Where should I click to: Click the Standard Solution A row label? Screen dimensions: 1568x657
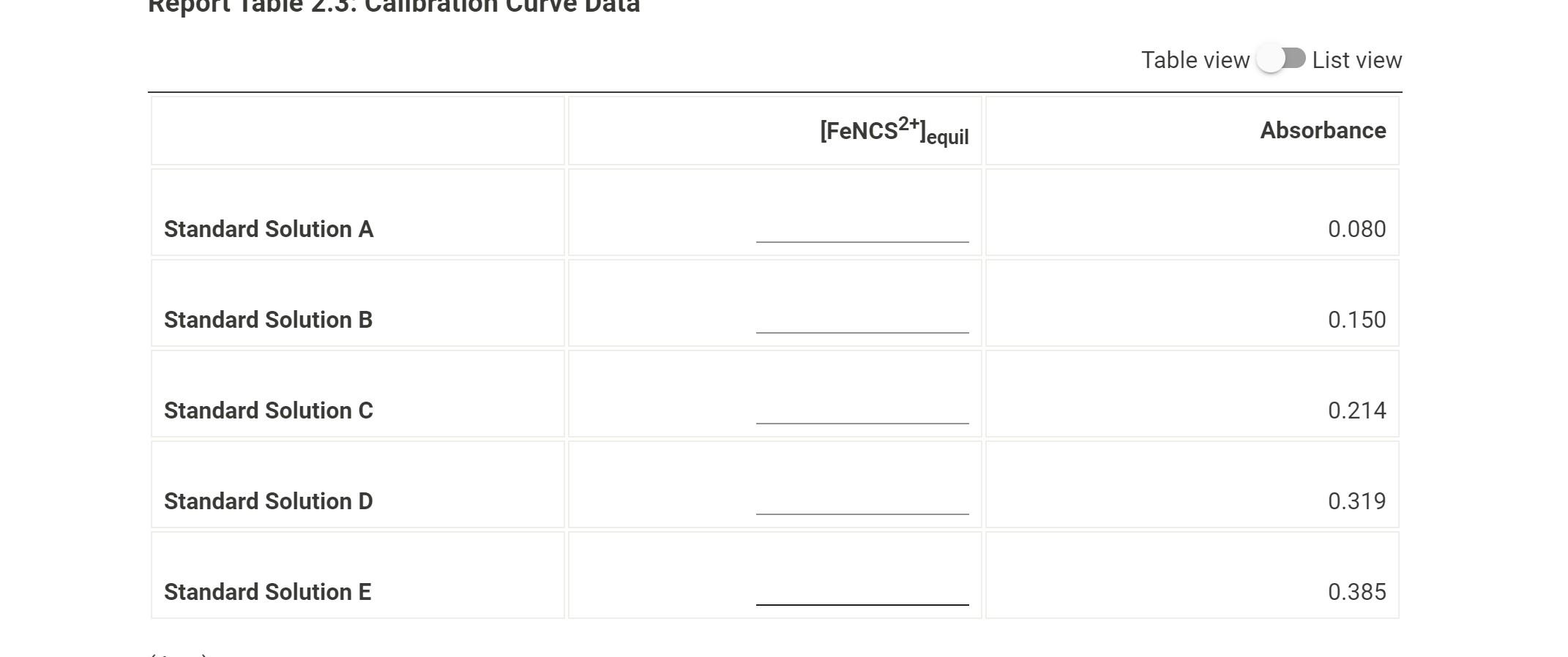click(269, 229)
